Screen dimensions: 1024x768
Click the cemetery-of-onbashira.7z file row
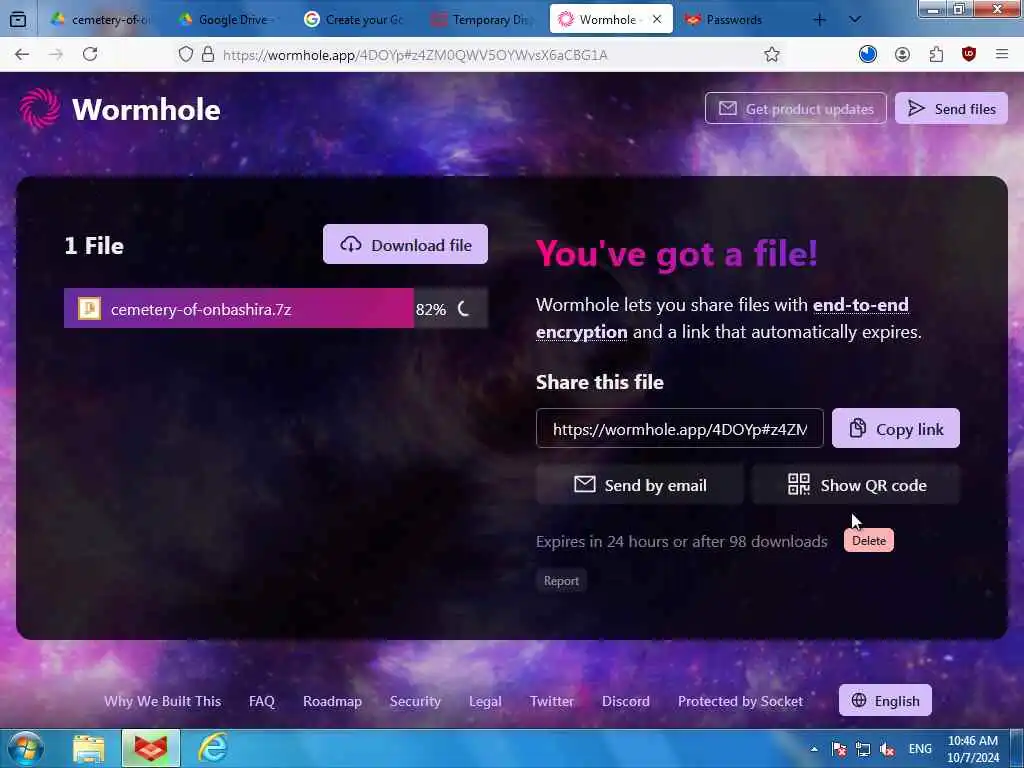[x=276, y=308]
